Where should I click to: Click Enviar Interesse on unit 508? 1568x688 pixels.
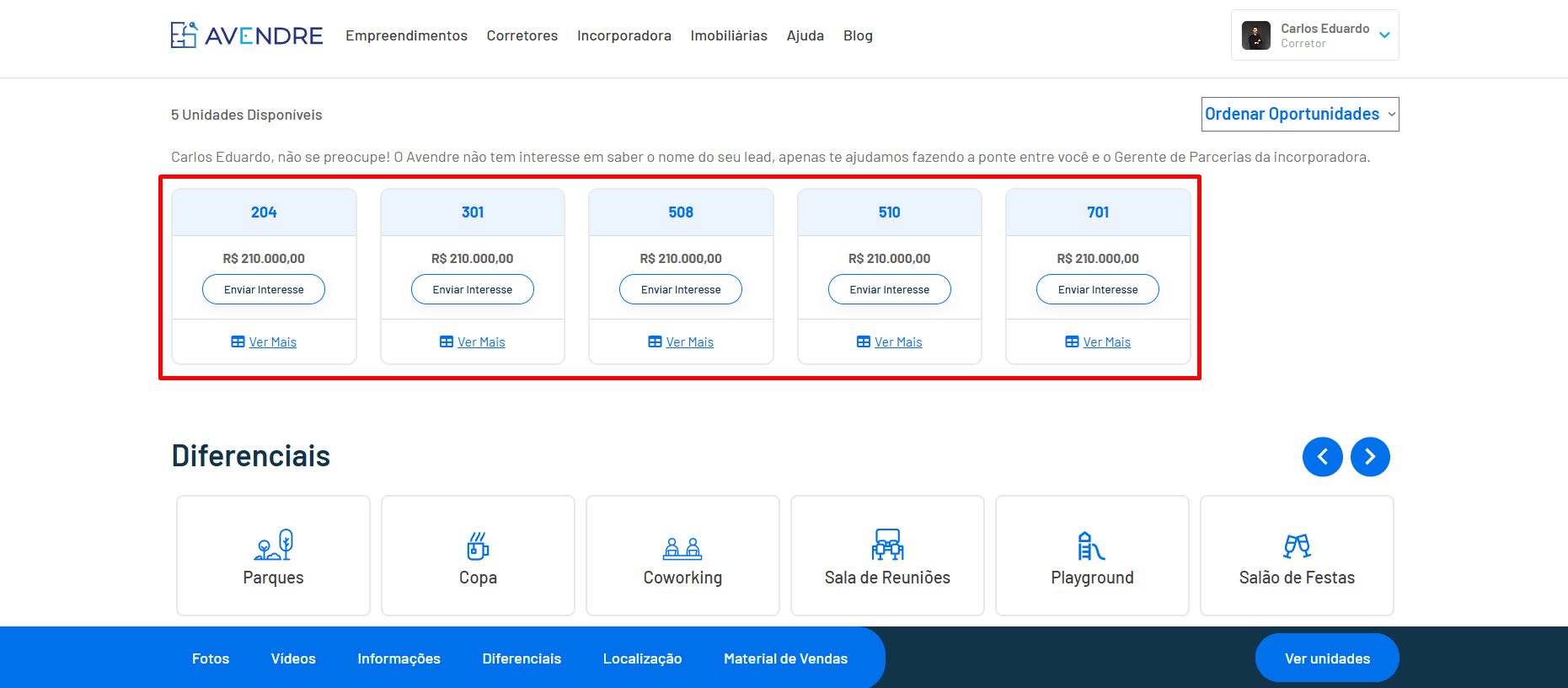pos(681,289)
